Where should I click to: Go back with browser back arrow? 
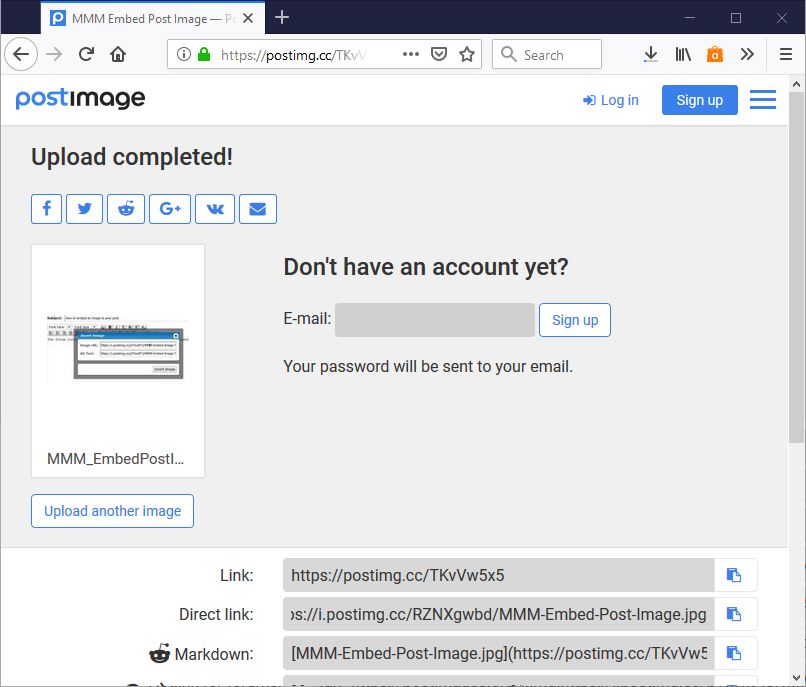(21, 54)
